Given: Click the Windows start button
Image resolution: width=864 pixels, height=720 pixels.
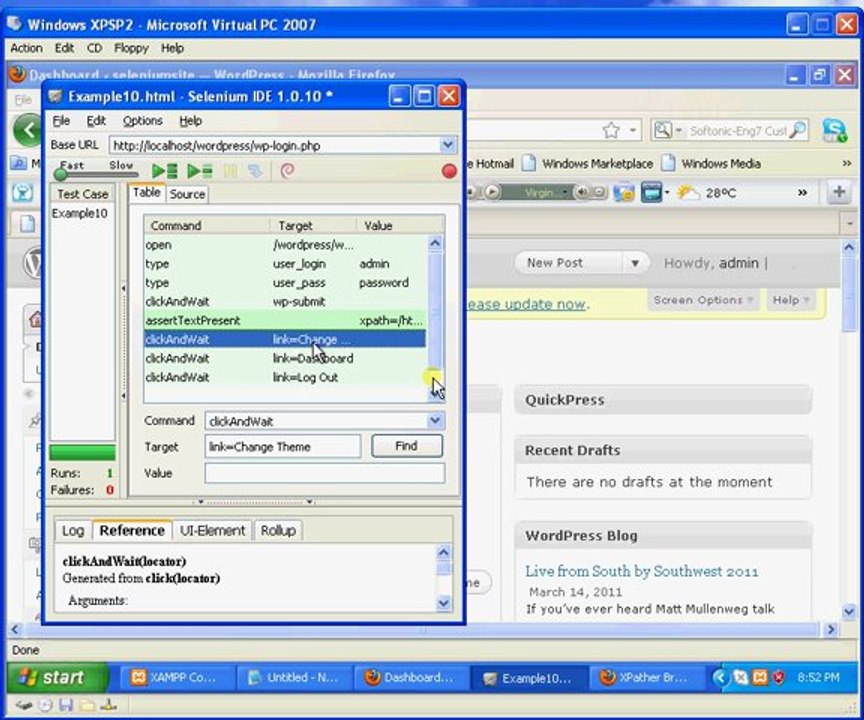Looking at the screenshot, I should point(58,677).
